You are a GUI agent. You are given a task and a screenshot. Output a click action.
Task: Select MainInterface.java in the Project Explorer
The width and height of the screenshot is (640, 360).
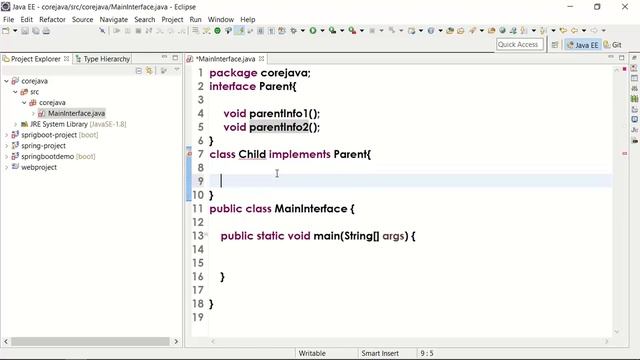click(x=76, y=113)
